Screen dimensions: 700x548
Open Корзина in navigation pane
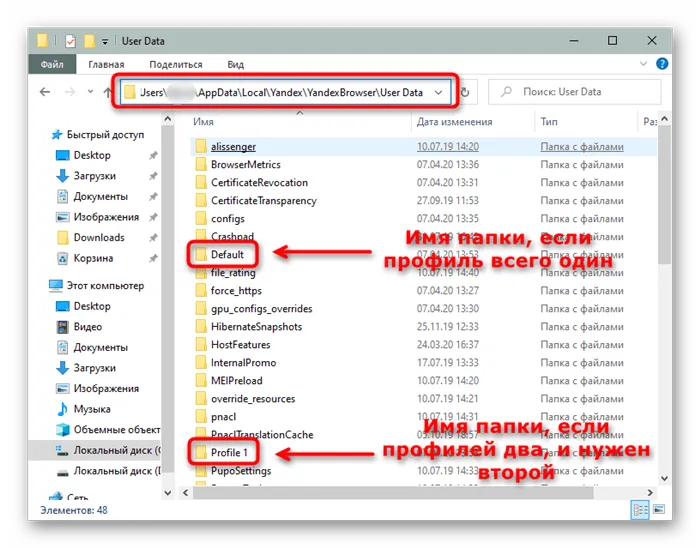pyautogui.click(x=93, y=258)
